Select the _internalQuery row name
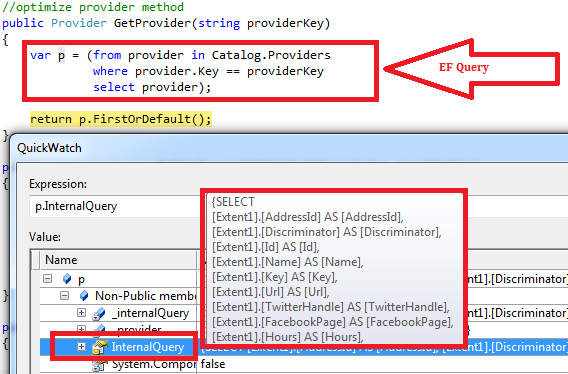568x374 pixels. pos(150,313)
